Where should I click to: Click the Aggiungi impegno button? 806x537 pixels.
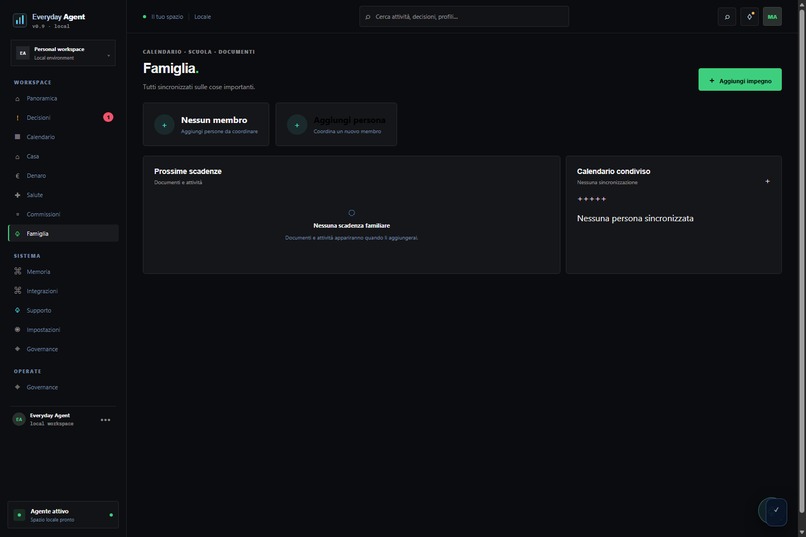click(x=740, y=80)
